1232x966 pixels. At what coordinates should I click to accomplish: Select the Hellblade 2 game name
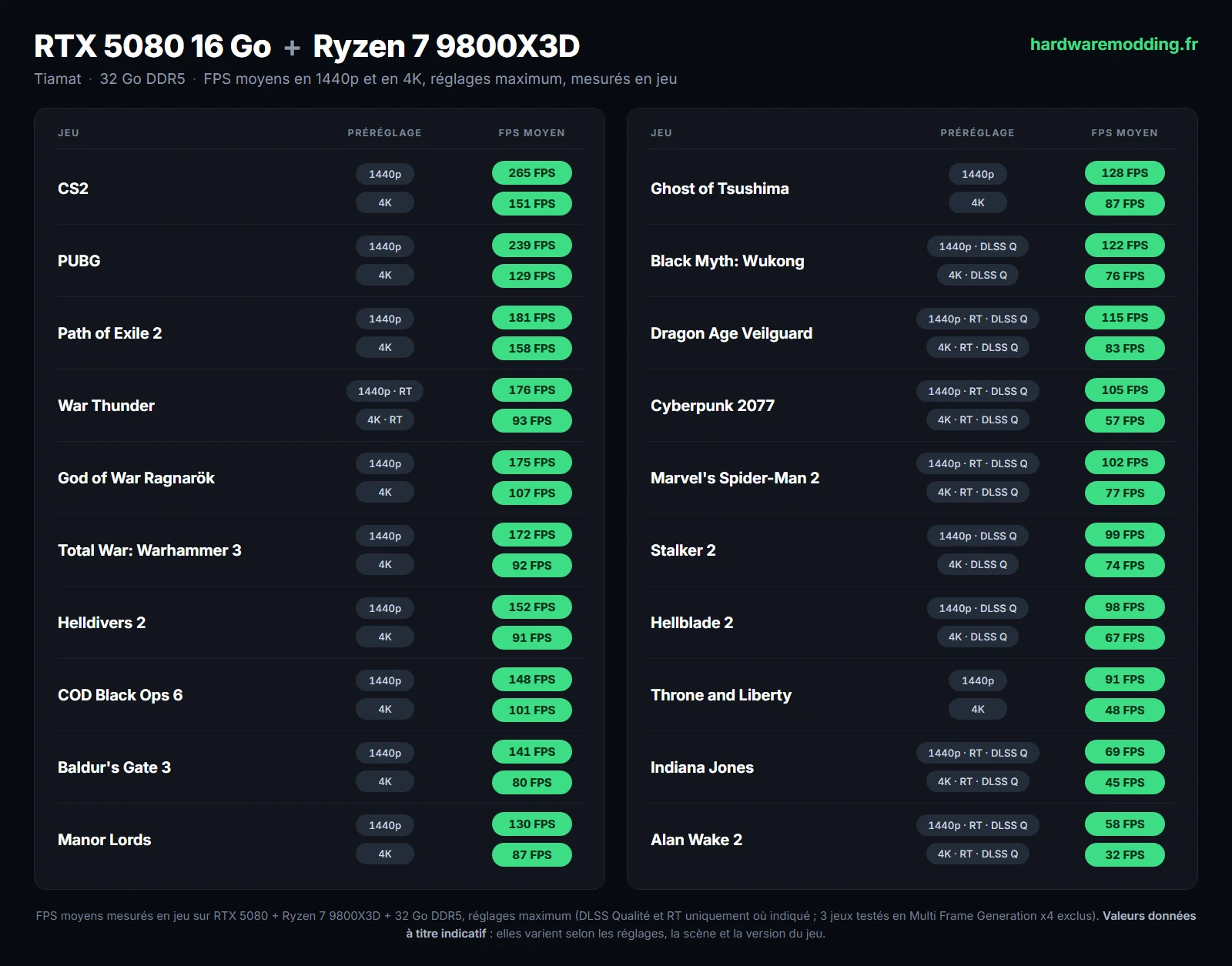point(692,623)
